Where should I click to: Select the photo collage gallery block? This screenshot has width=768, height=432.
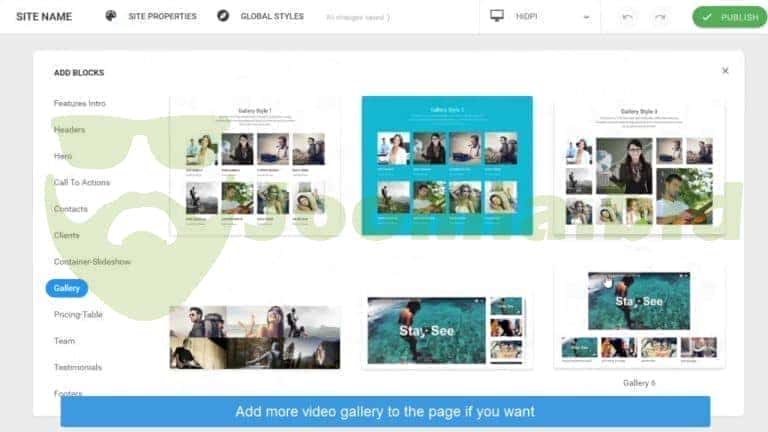pyautogui.click(x=254, y=337)
